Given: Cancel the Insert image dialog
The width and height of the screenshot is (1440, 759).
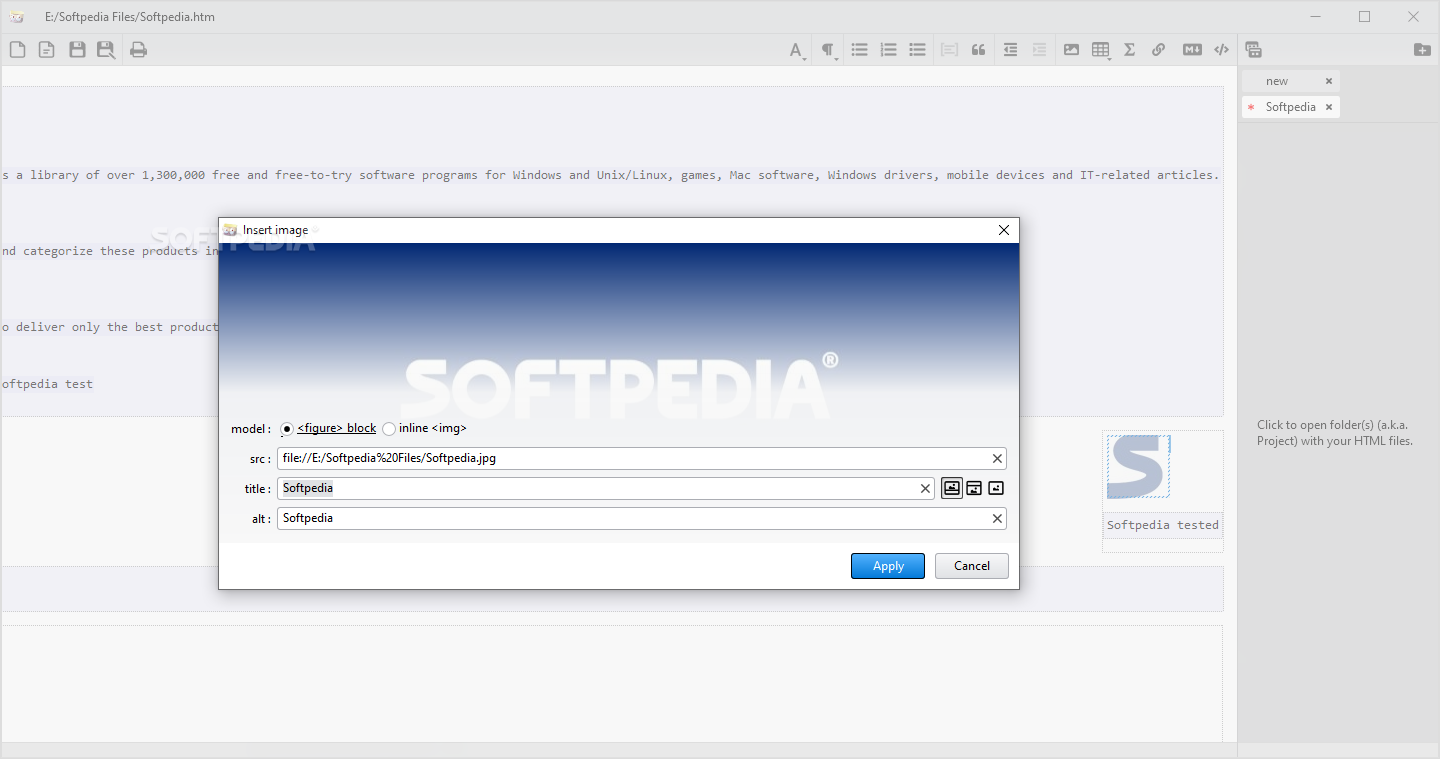Looking at the screenshot, I should 972,566.
